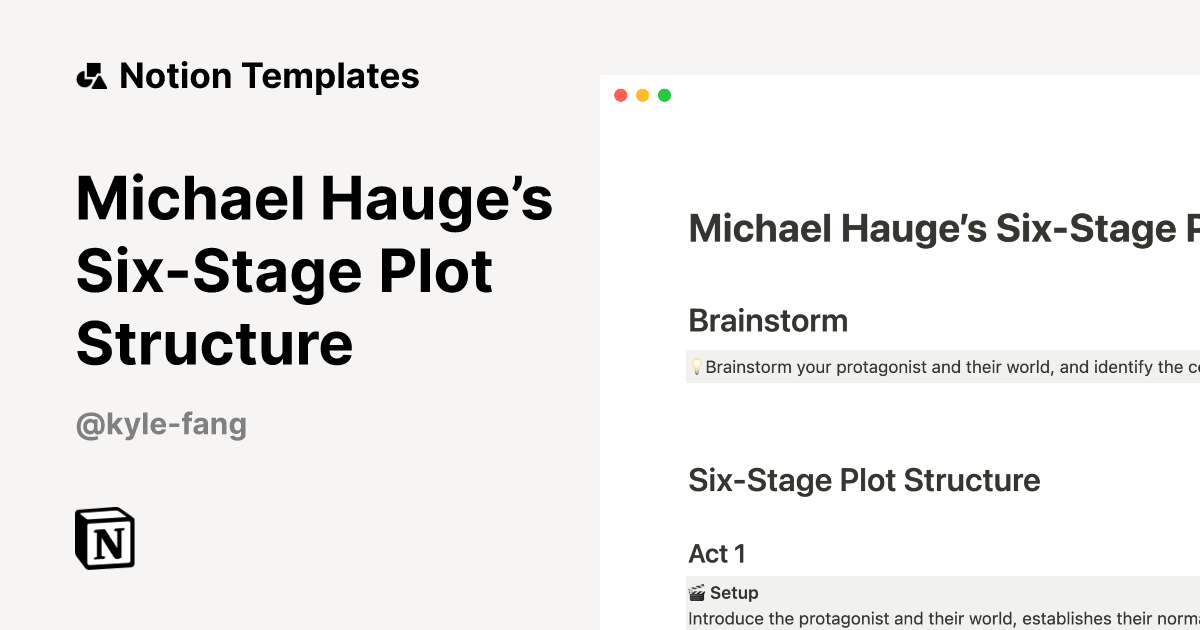Viewport: 1200px width, 630px height.
Task: Click the lightbulb icon in Brainstorm callout
Action: (696, 367)
